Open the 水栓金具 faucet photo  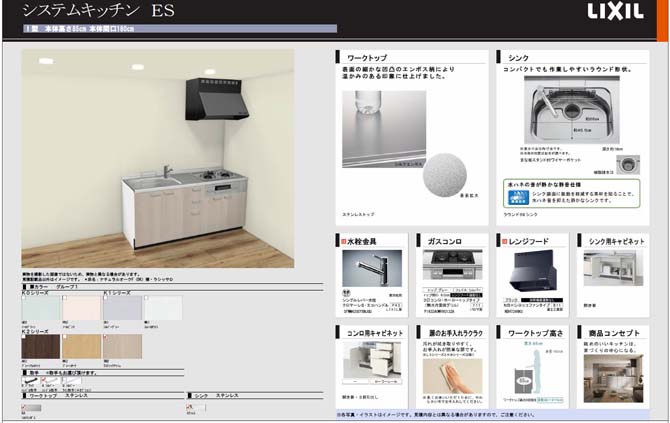click(372, 268)
